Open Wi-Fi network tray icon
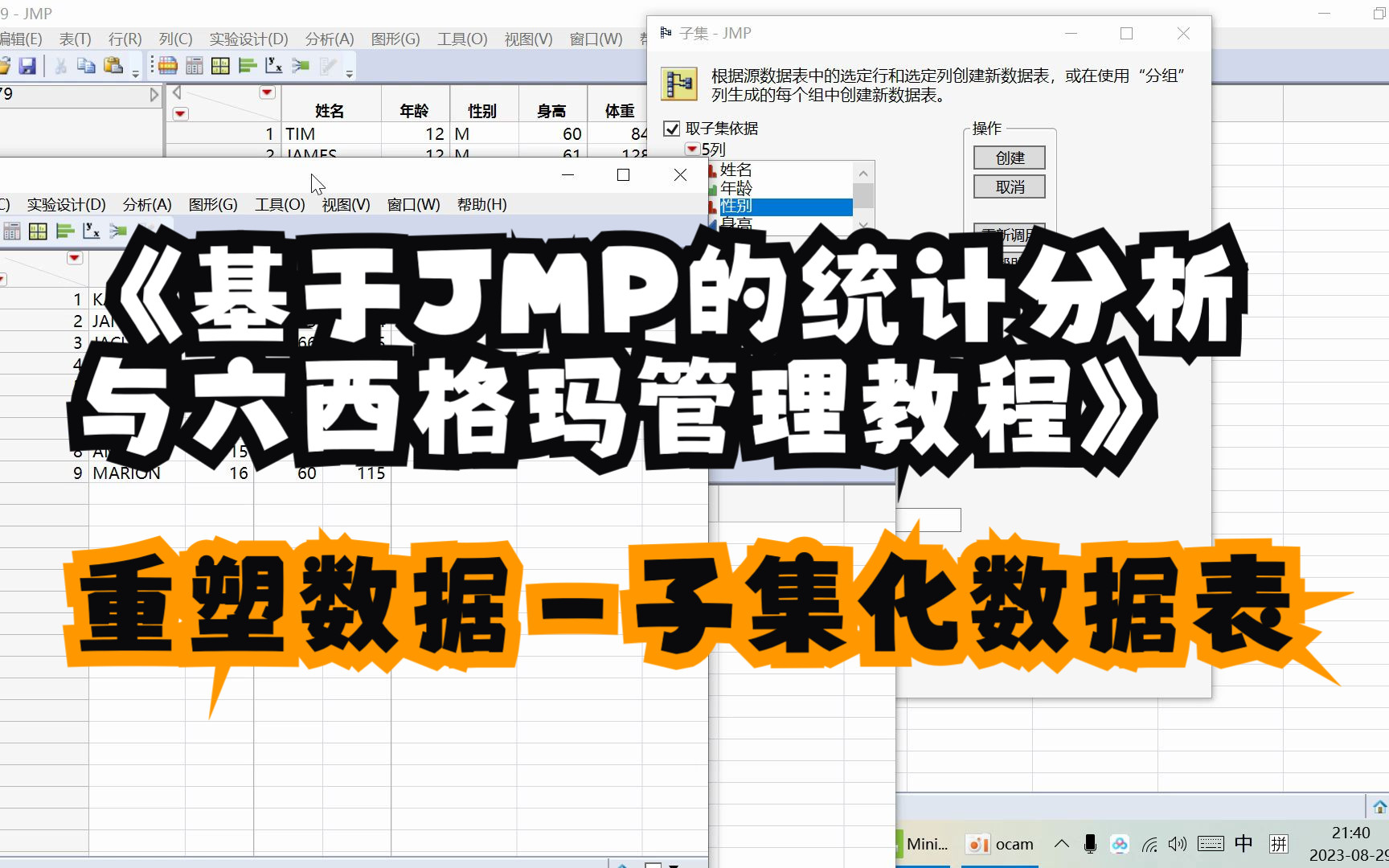The width and height of the screenshot is (1389, 868). [x=1149, y=844]
